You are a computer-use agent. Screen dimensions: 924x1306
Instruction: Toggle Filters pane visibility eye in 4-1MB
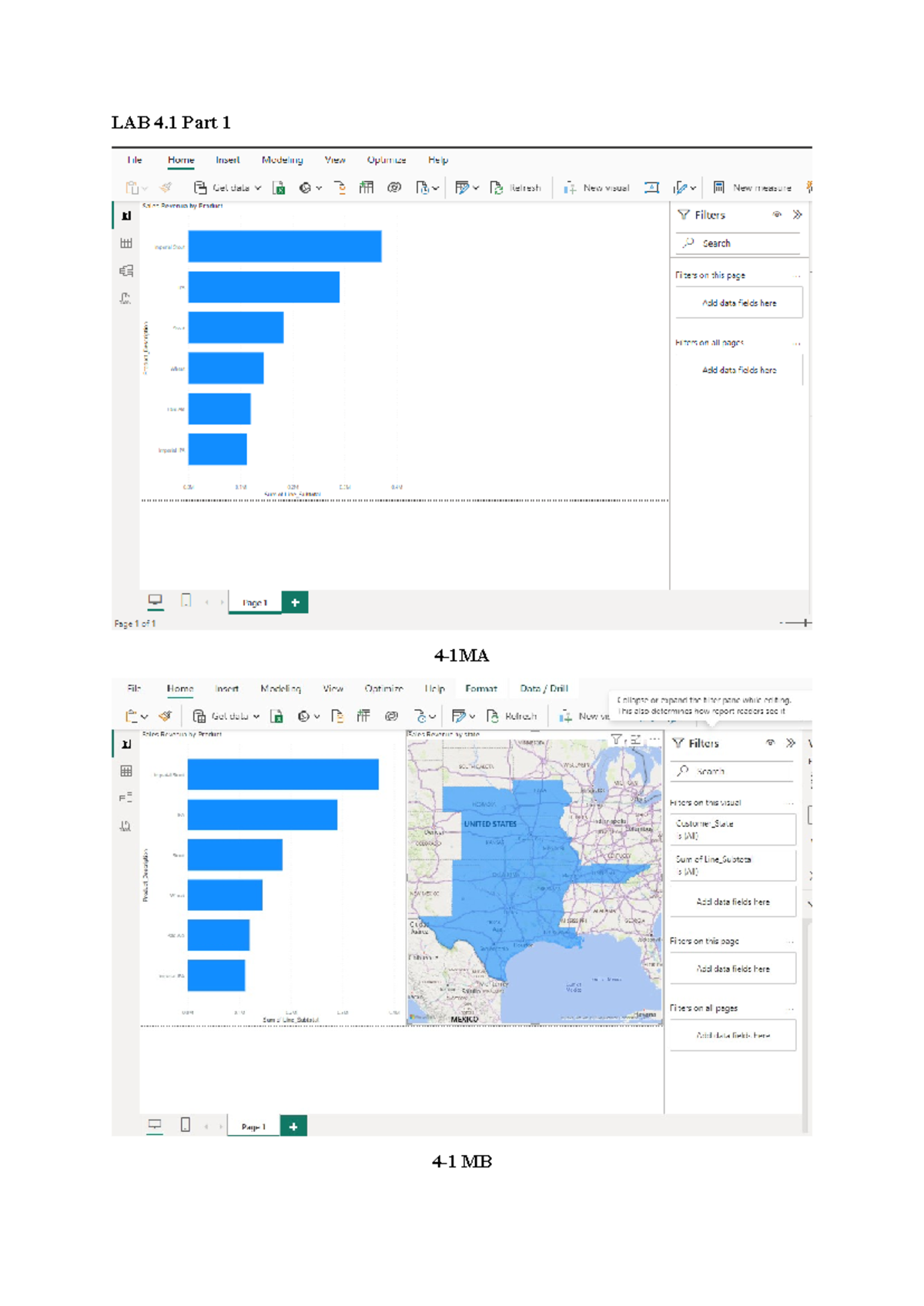click(x=770, y=743)
